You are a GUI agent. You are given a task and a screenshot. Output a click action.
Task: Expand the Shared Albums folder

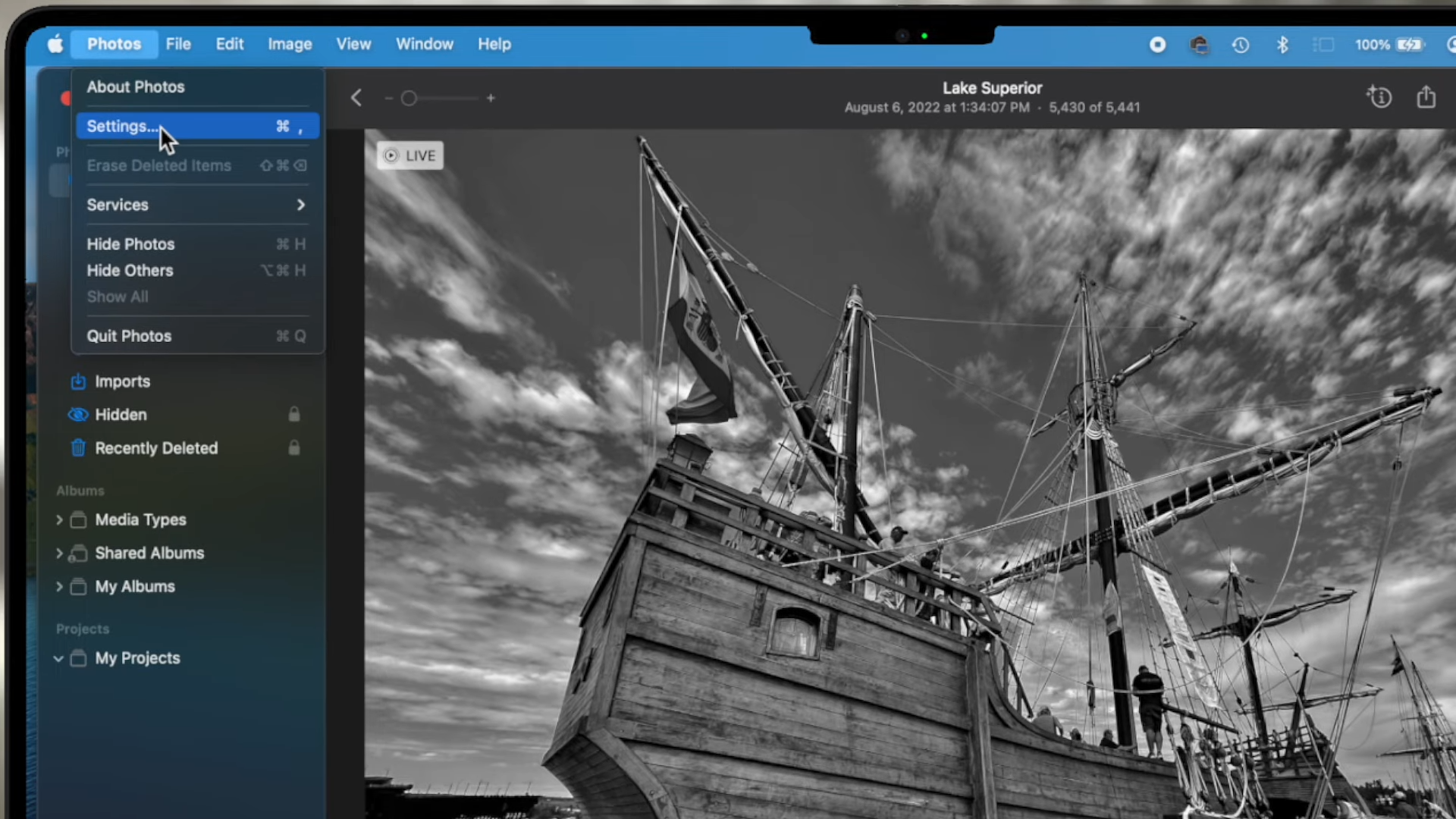point(59,553)
